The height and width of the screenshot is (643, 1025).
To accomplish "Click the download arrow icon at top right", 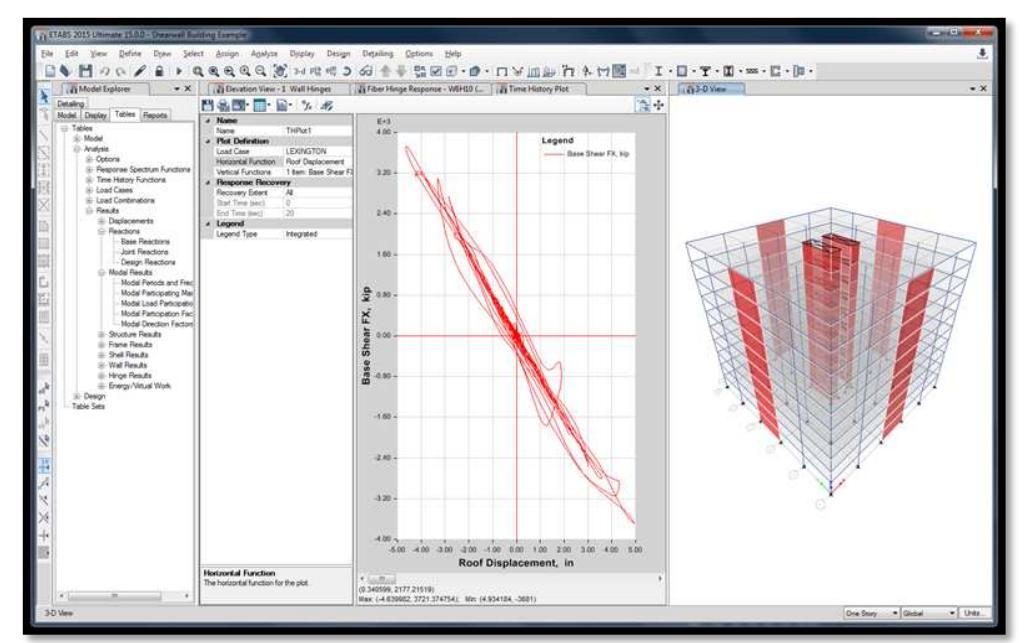I will (x=982, y=54).
